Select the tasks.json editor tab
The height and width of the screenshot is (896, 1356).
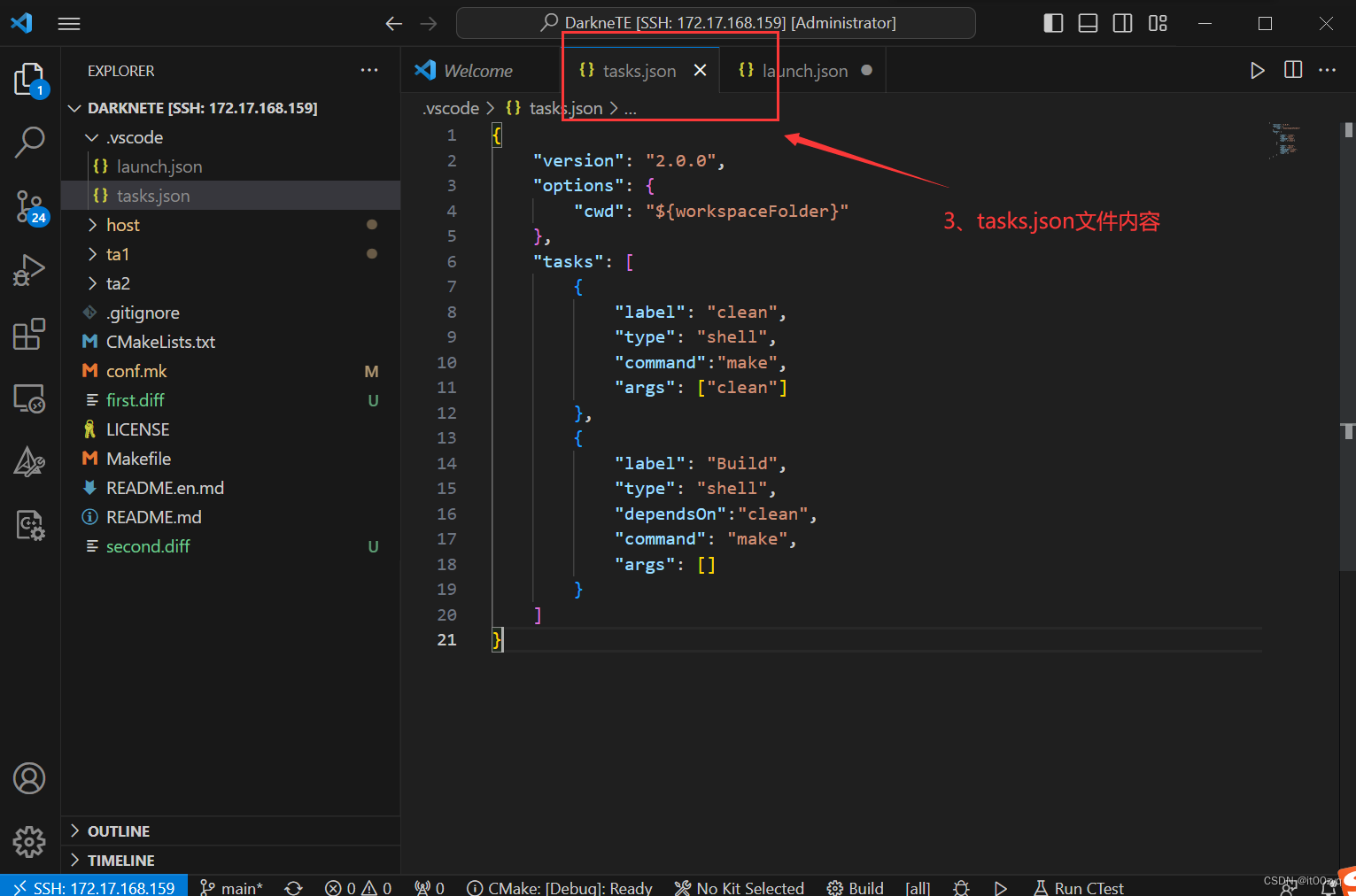641,70
